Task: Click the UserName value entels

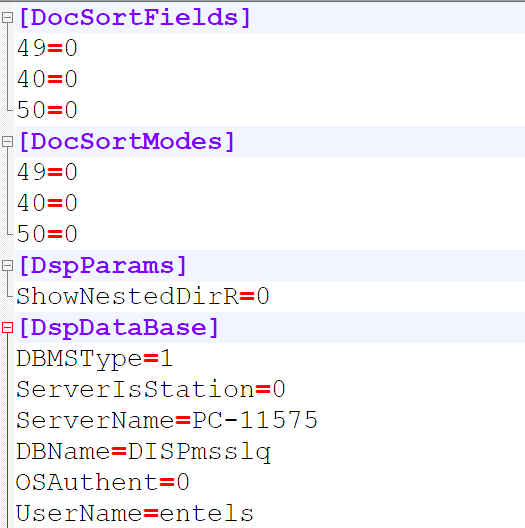Action: 206,513
